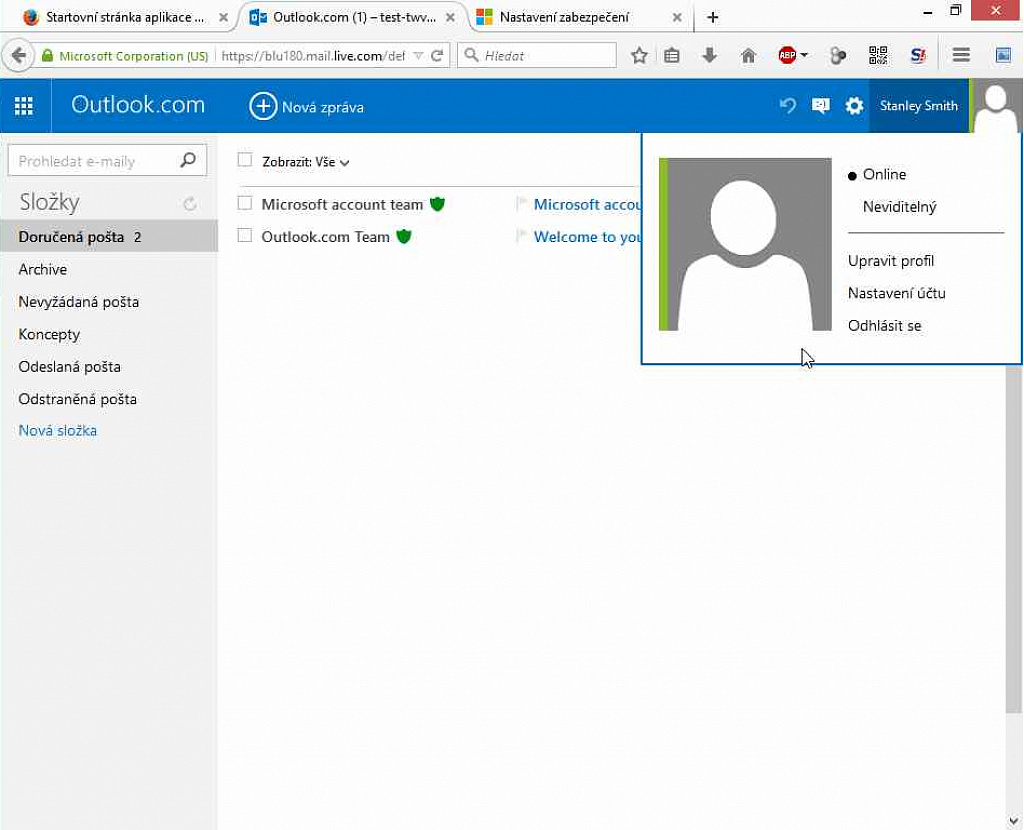The width and height of the screenshot is (1024, 830).
Task: Click the green padlock site identity icon
Action: (x=47, y=56)
